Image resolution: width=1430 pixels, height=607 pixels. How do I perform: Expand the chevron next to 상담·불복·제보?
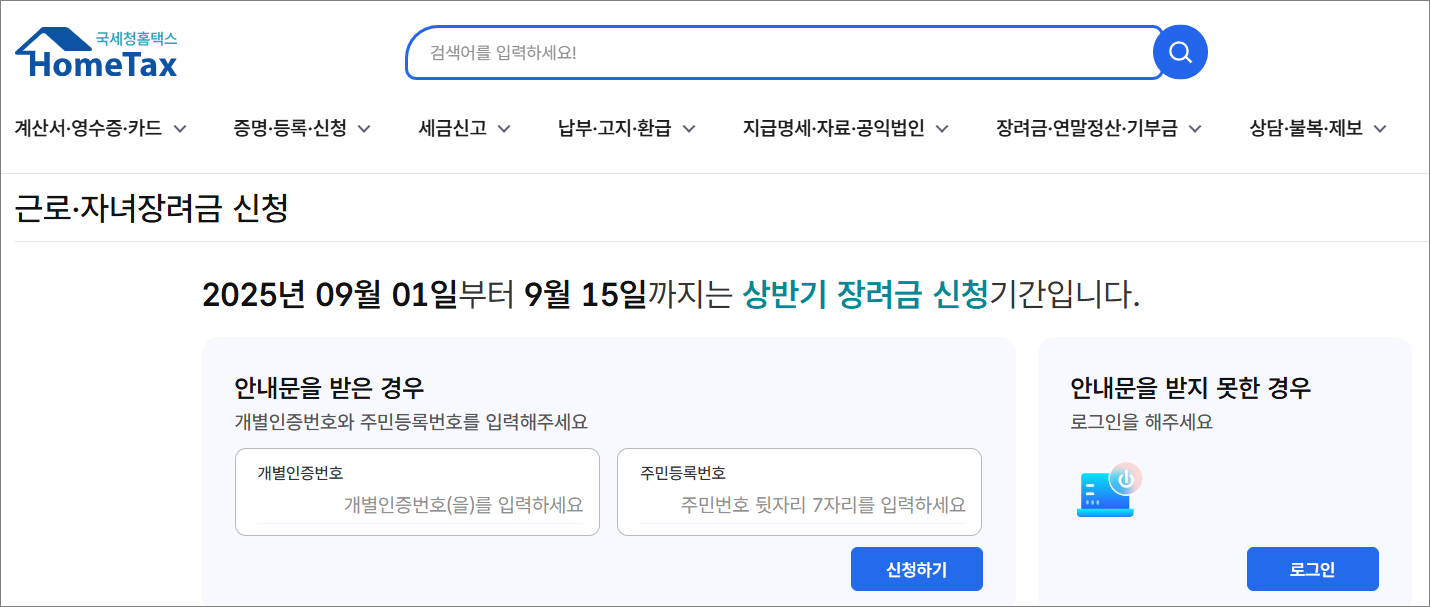1380,128
